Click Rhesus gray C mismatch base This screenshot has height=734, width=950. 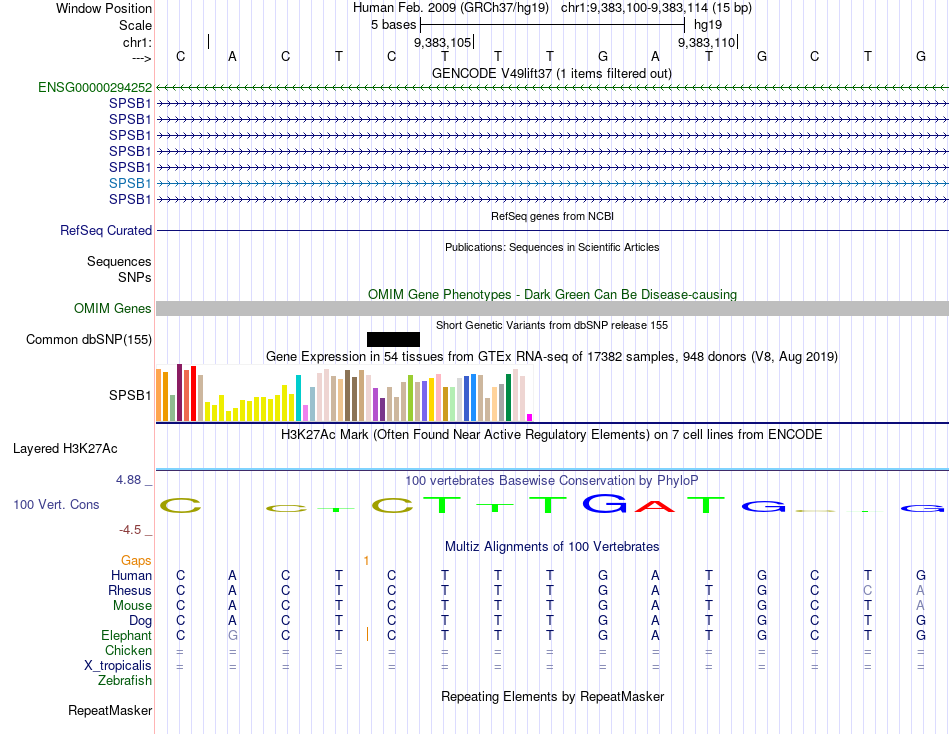(868, 590)
